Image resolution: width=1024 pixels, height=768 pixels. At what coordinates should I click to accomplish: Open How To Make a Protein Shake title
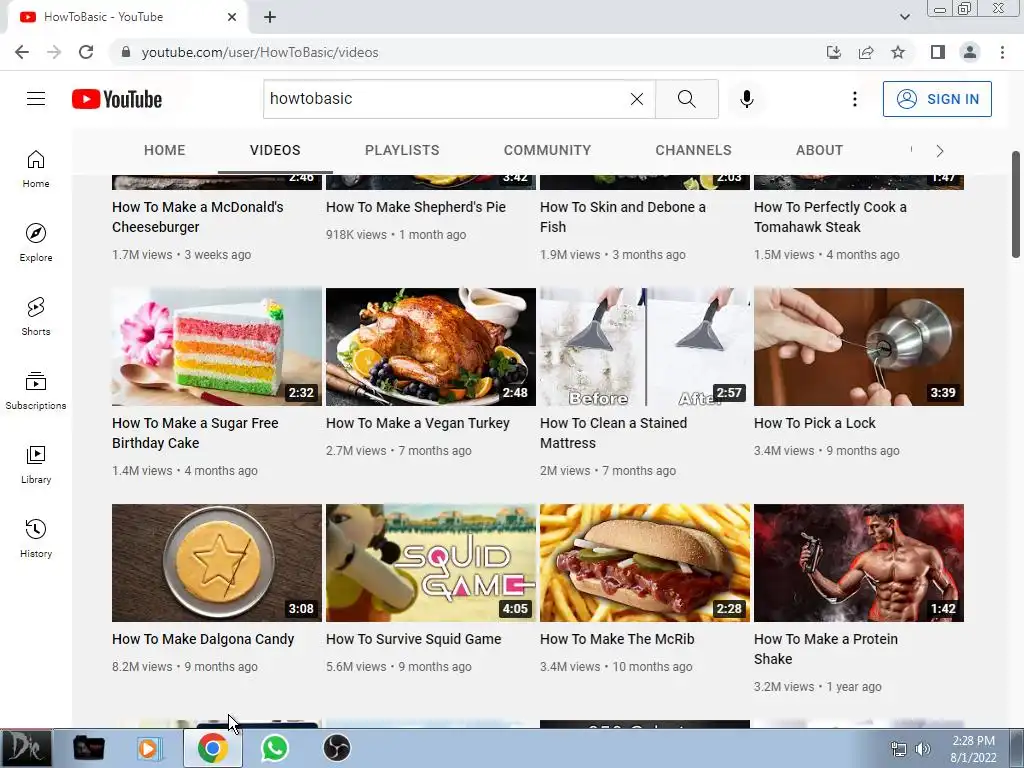coord(825,649)
